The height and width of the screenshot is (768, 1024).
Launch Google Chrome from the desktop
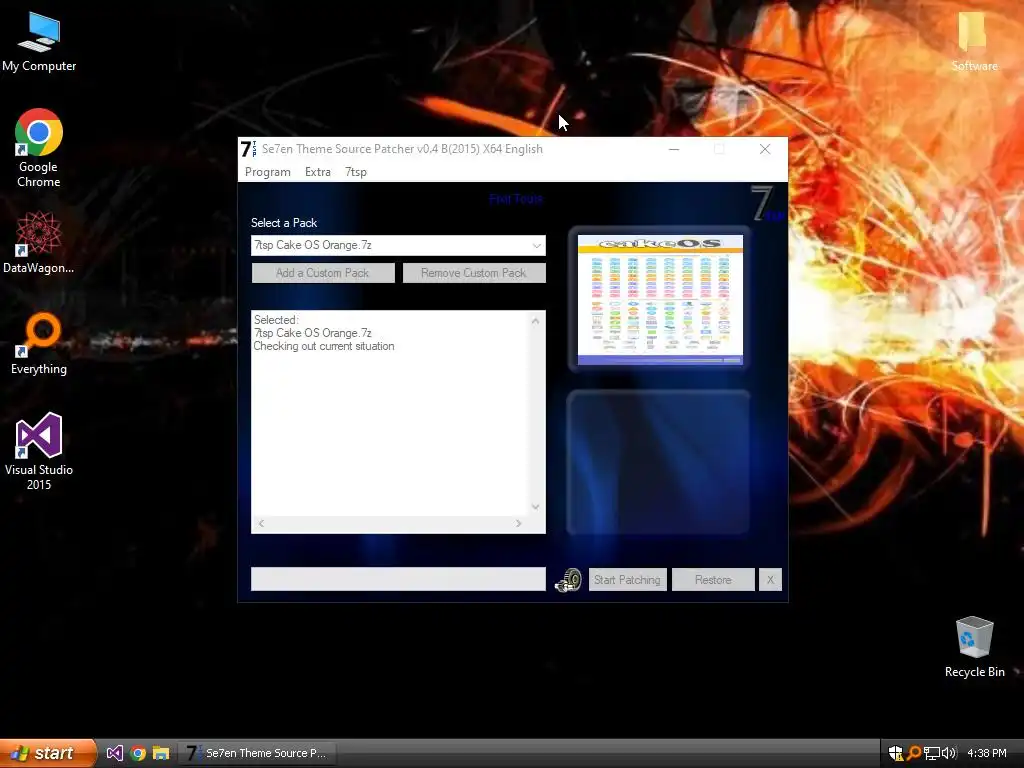[x=39, y=148]
